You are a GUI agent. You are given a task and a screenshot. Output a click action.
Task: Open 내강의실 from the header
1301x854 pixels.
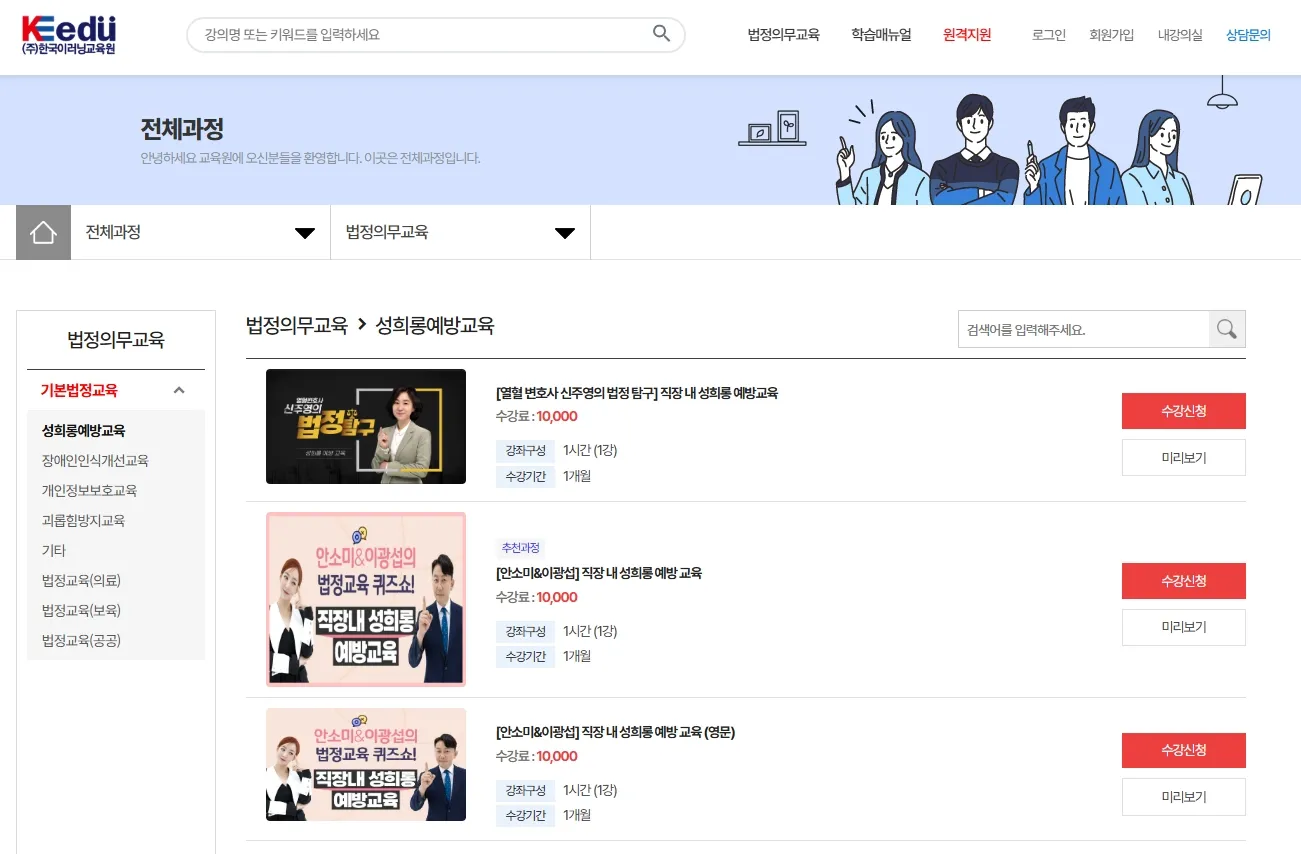1179,34
